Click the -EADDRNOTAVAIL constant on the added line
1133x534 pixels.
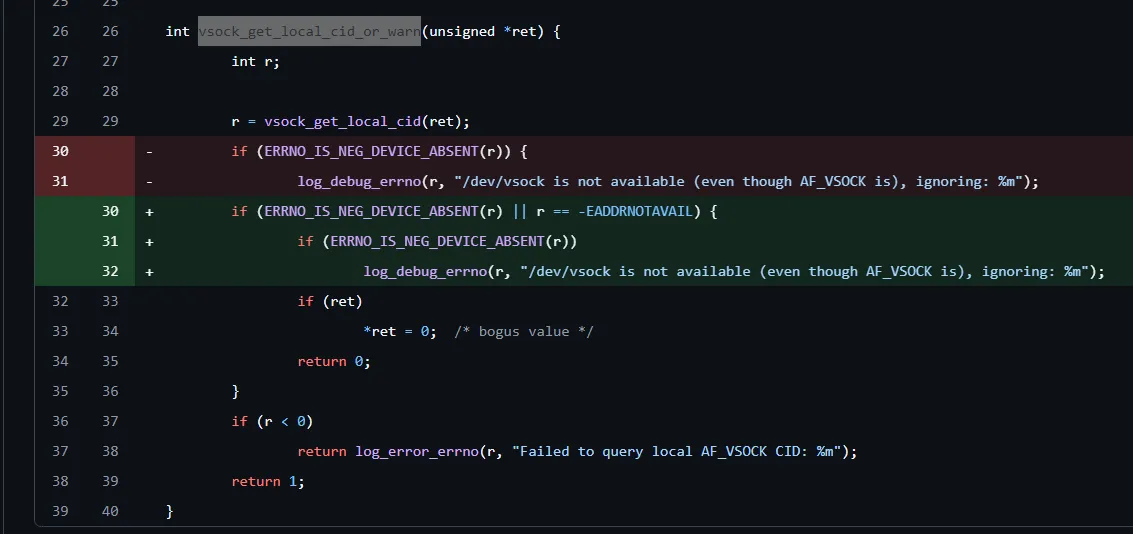635,212
